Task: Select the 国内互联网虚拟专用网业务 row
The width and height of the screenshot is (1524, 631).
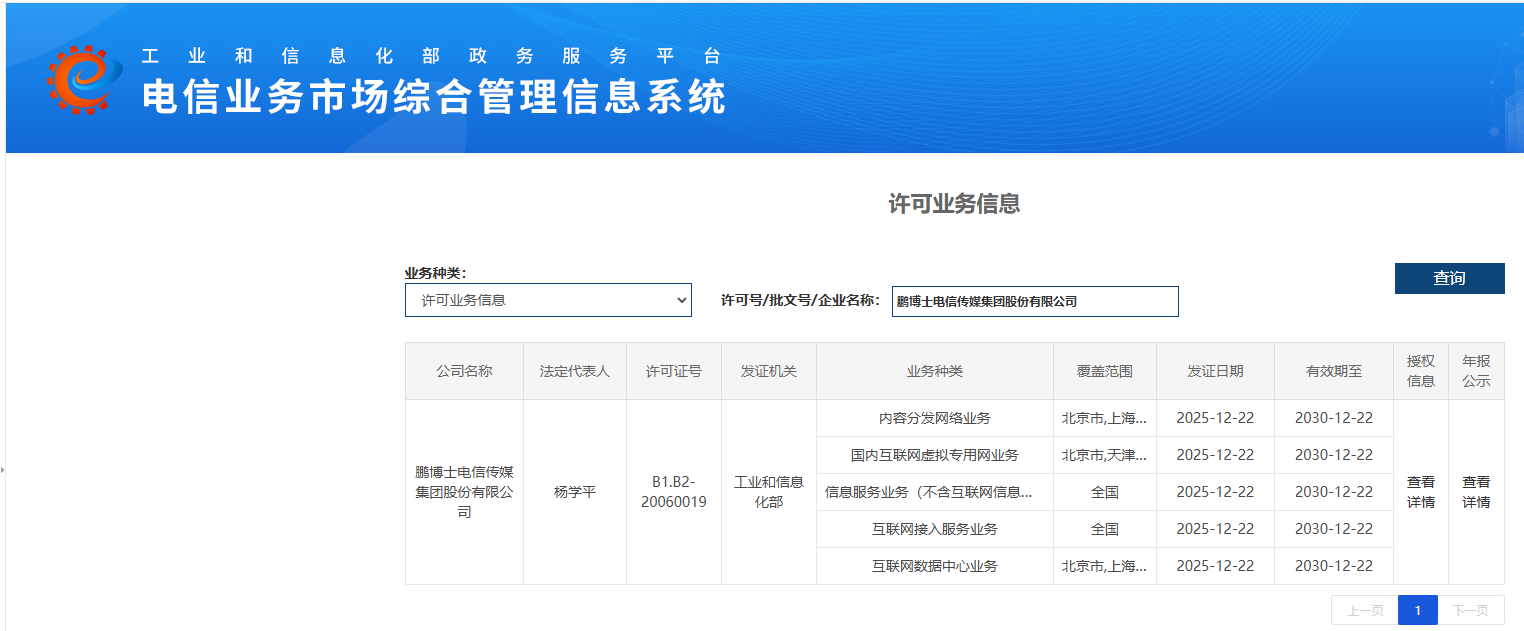Action: [935, 455]
